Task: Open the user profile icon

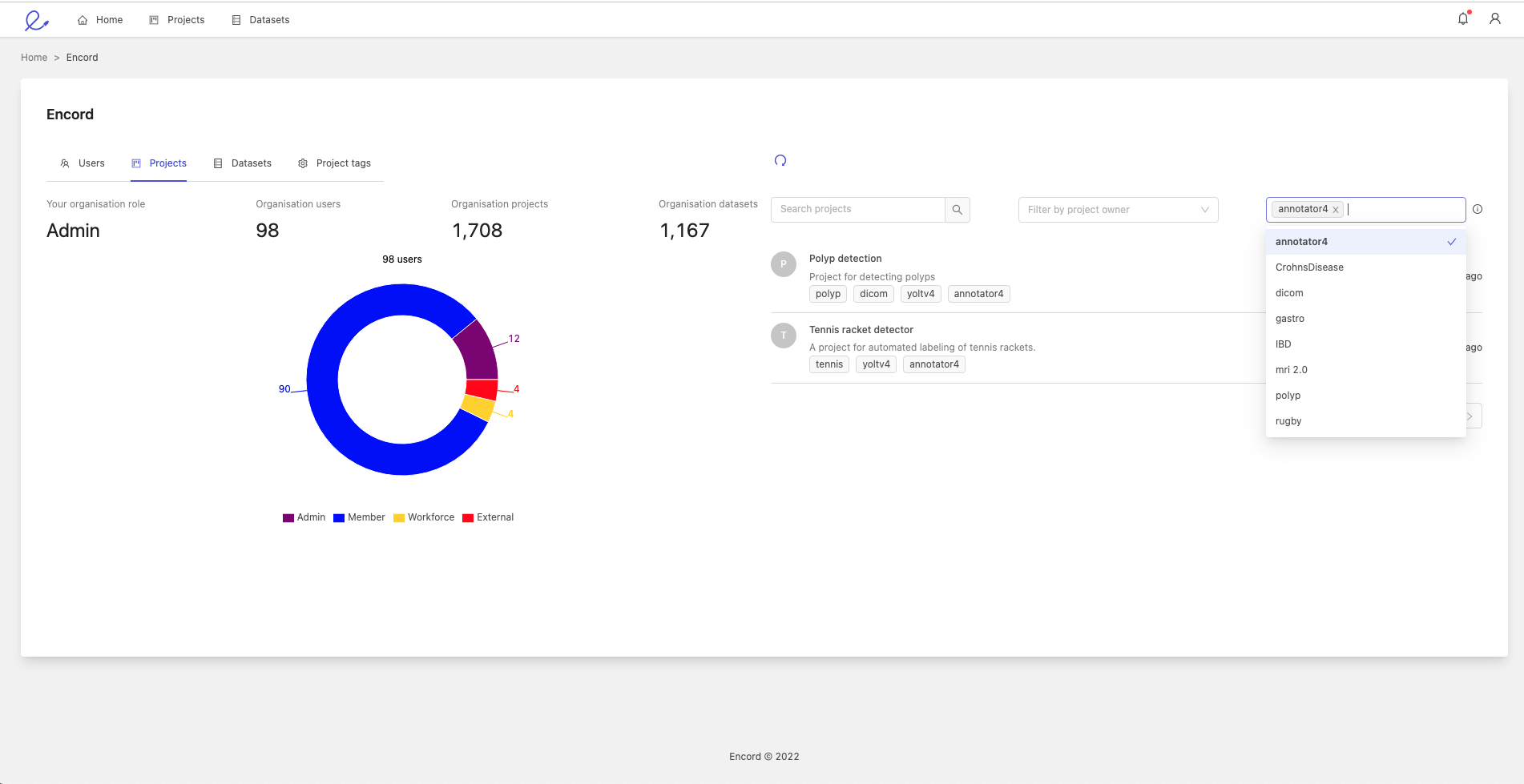Action: [x=1495, y=18]
